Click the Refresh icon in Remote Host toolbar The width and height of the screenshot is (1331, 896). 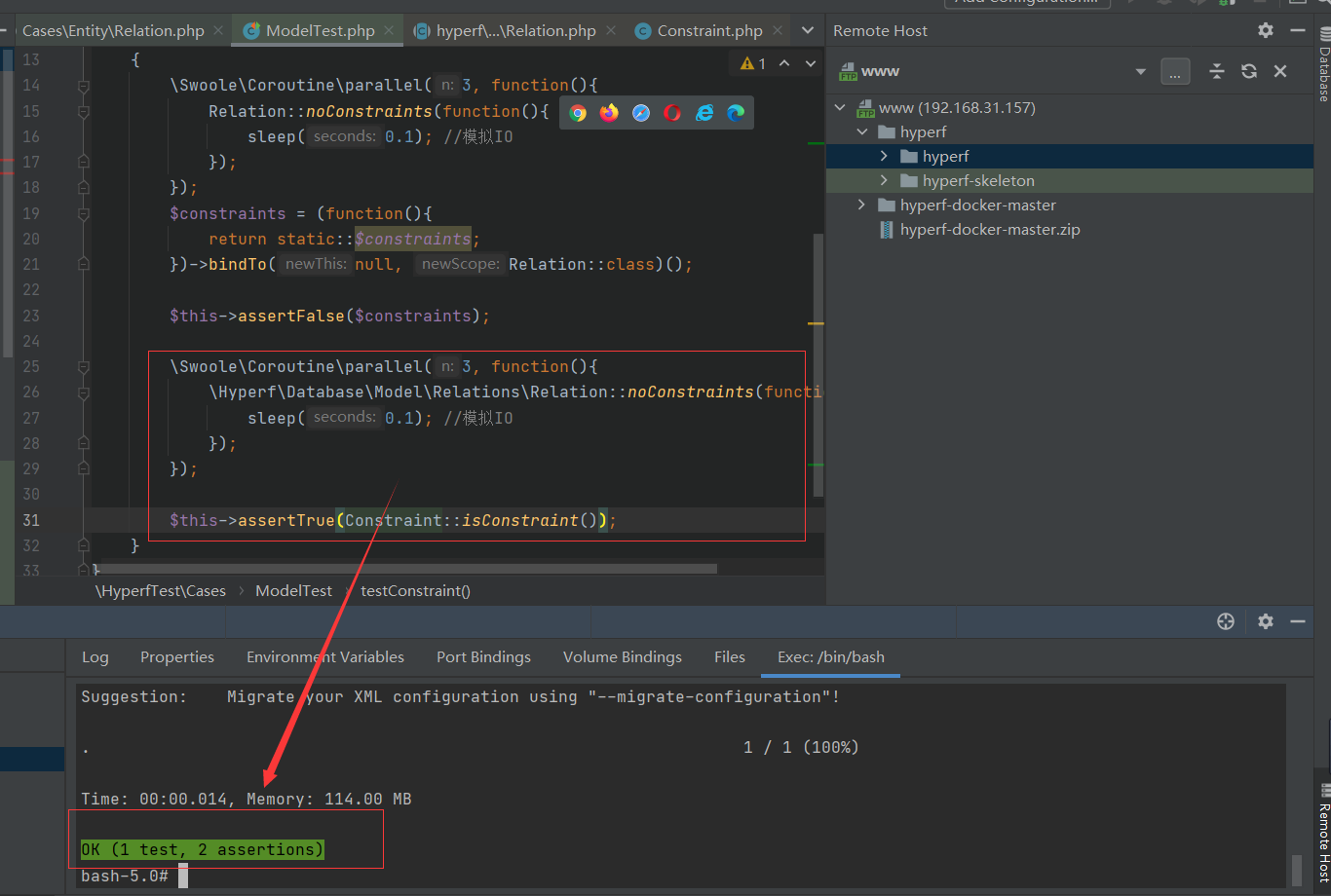tap(1249, 70)
